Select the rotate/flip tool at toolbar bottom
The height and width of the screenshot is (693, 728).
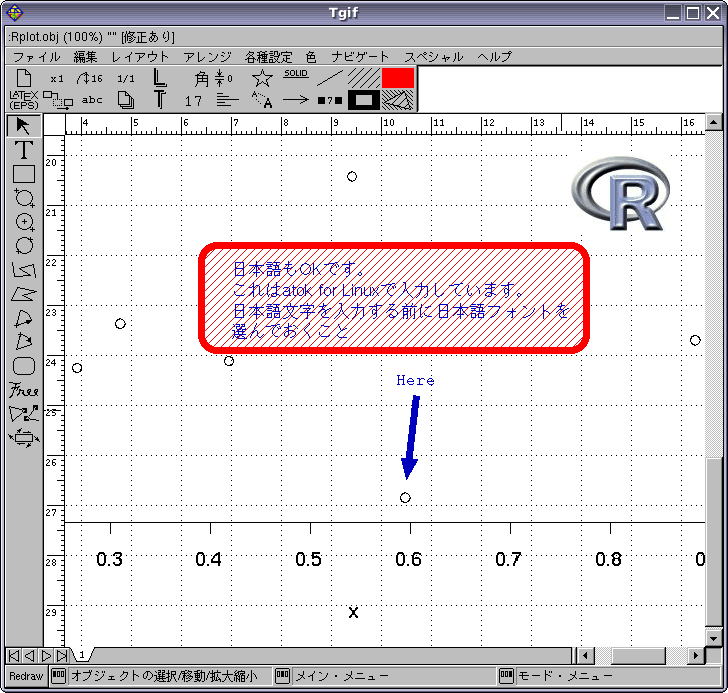24,437
